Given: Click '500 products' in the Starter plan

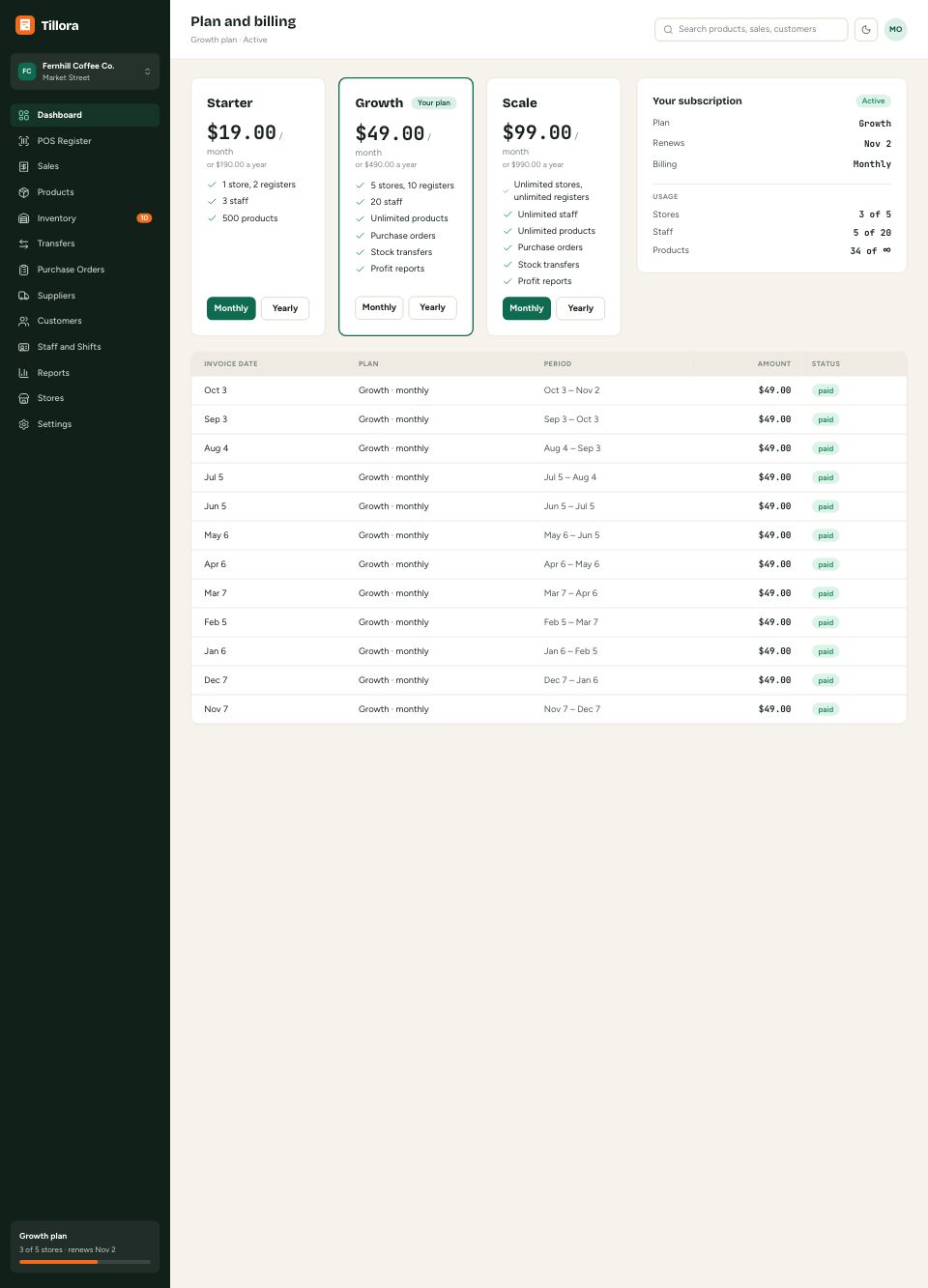Looking at the screenshot, I should (x=249, y=218).
